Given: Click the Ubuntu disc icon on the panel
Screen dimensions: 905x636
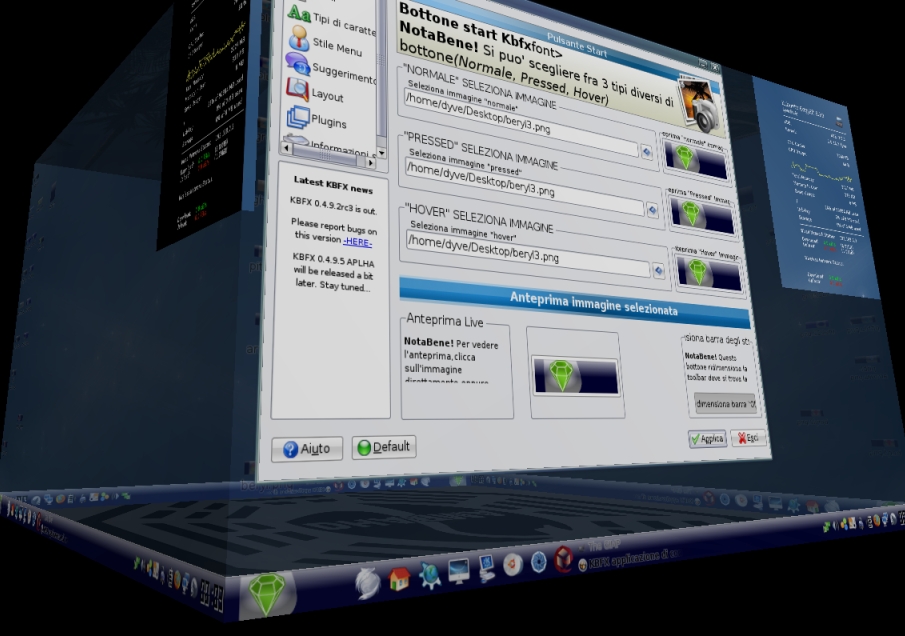Looking at the screenshot, I should (x=512, y=565).
